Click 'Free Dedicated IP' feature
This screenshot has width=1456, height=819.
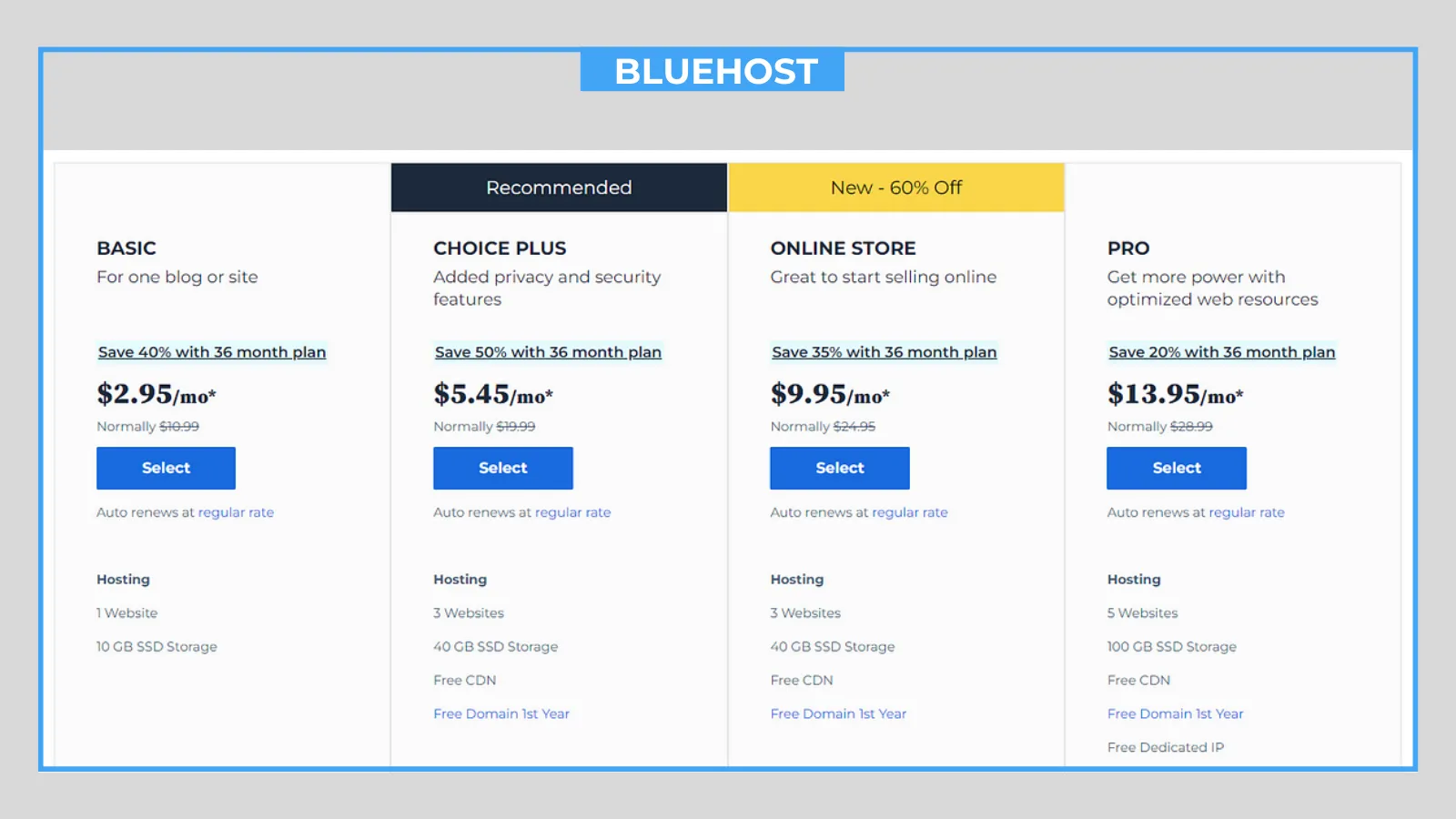pyautogui.click(x=1166, y=747)
